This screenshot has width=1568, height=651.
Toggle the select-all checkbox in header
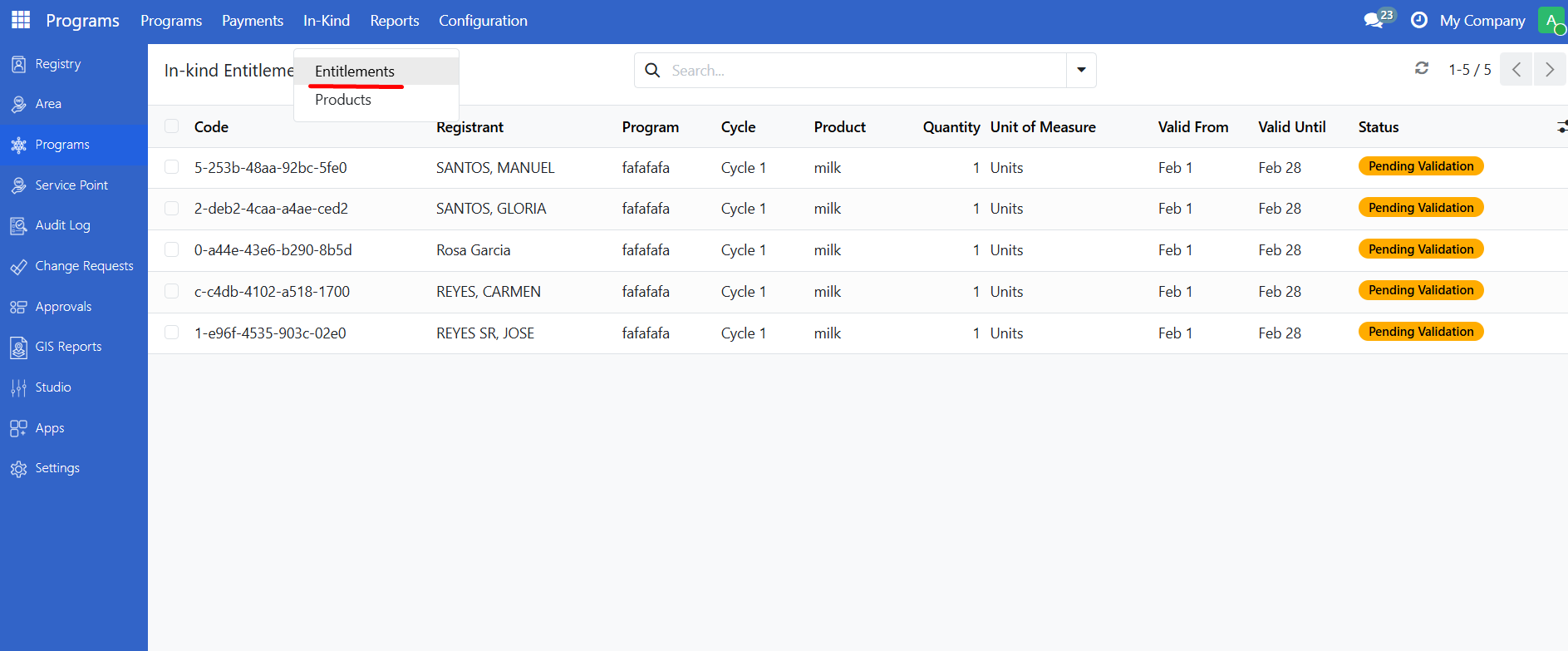click(172, 126)
